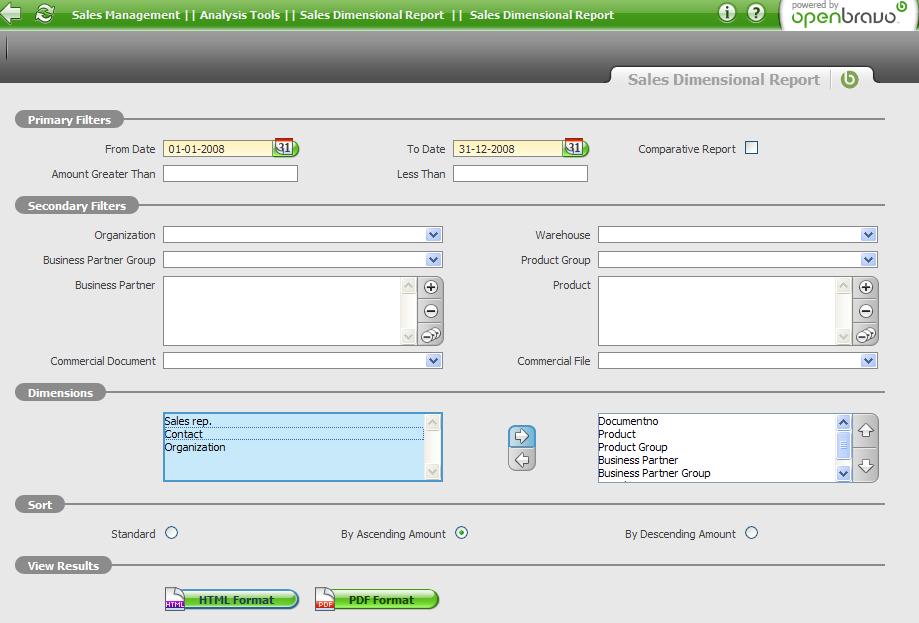This screenshot has width=919, height=623.
Task: Click the remove Product minus icon
Action: pyautogui.click(x=866, y=311)
